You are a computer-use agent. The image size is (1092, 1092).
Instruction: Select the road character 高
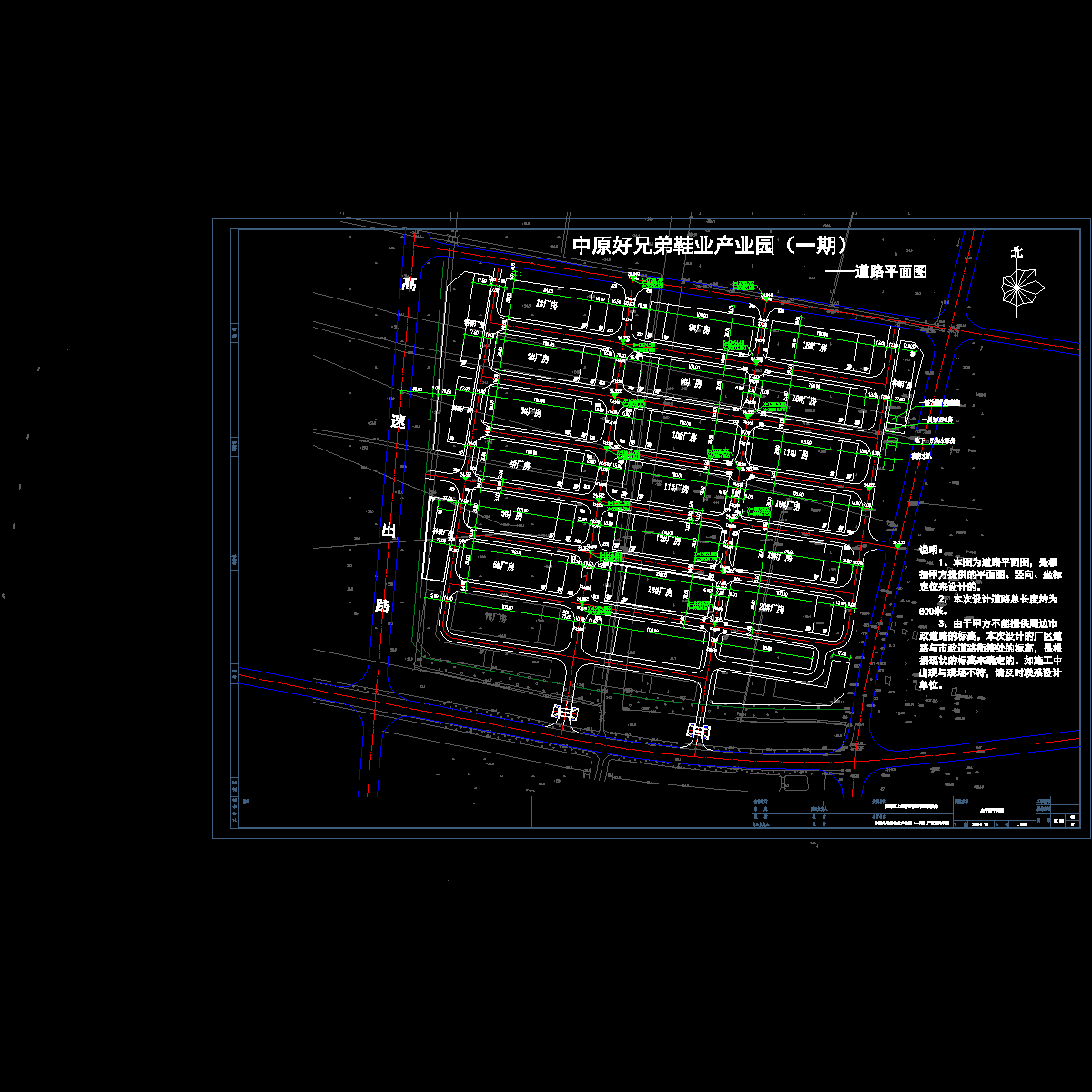[409, 284]
